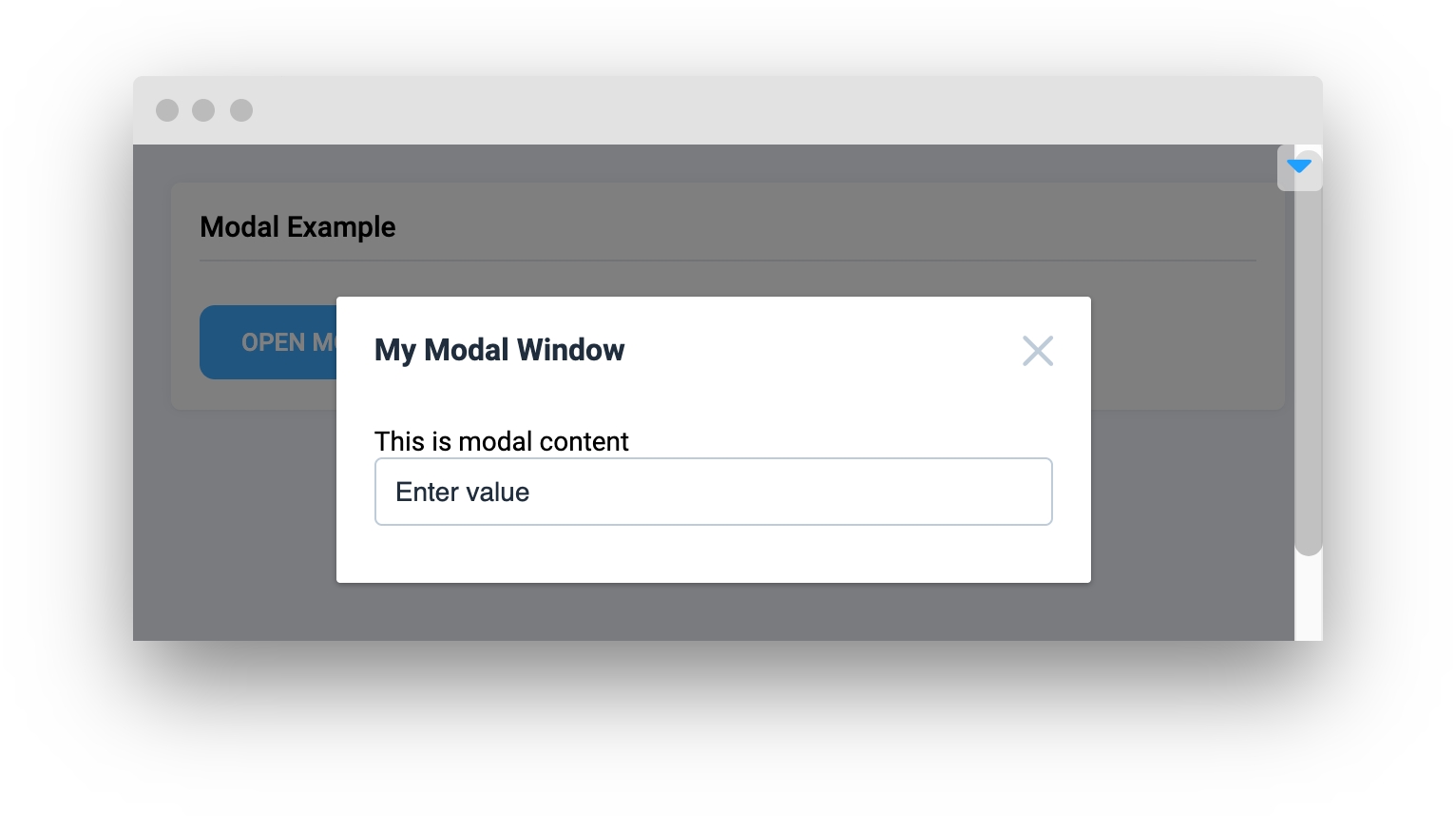The width and height of the screenshot is (1456, 831).
Task: Grab the vertical scrollbar thumb
Action: click(x=1309, y=380)
